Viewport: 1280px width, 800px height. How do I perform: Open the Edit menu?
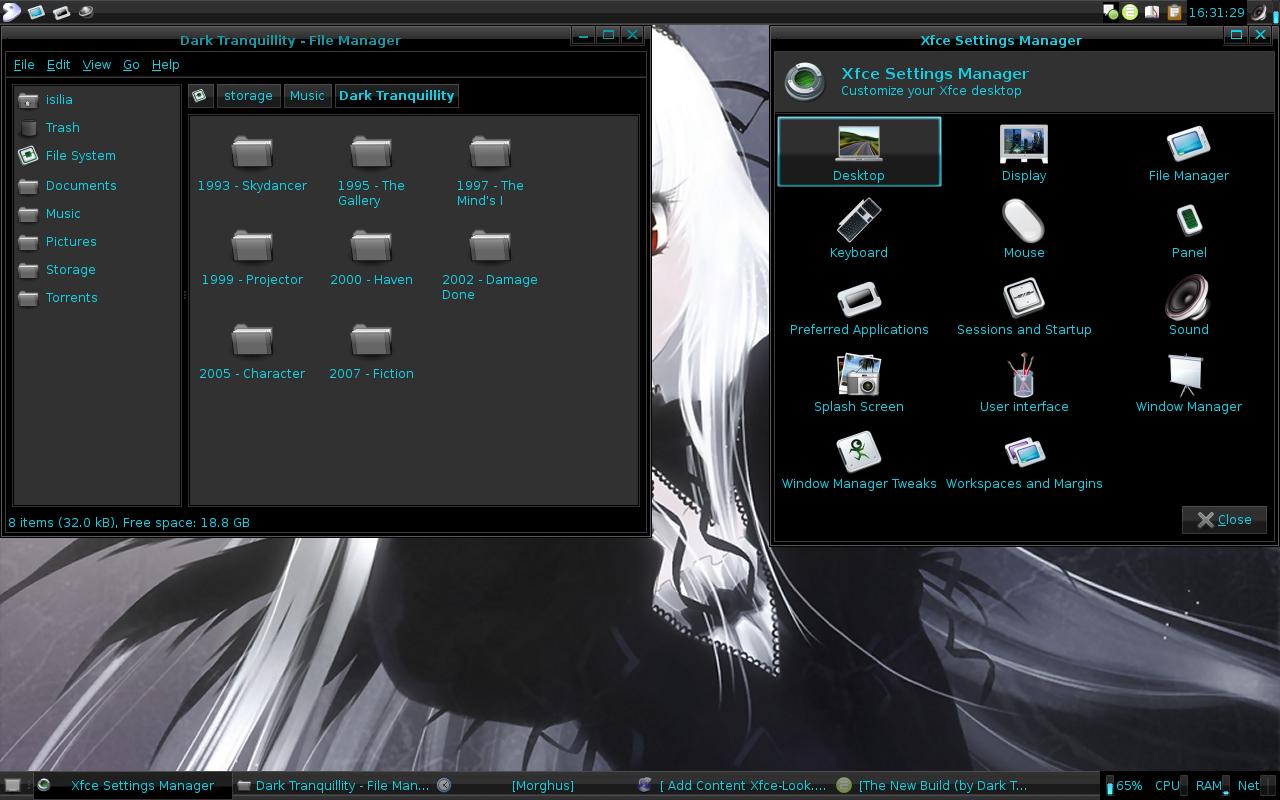tap(58, 64)
